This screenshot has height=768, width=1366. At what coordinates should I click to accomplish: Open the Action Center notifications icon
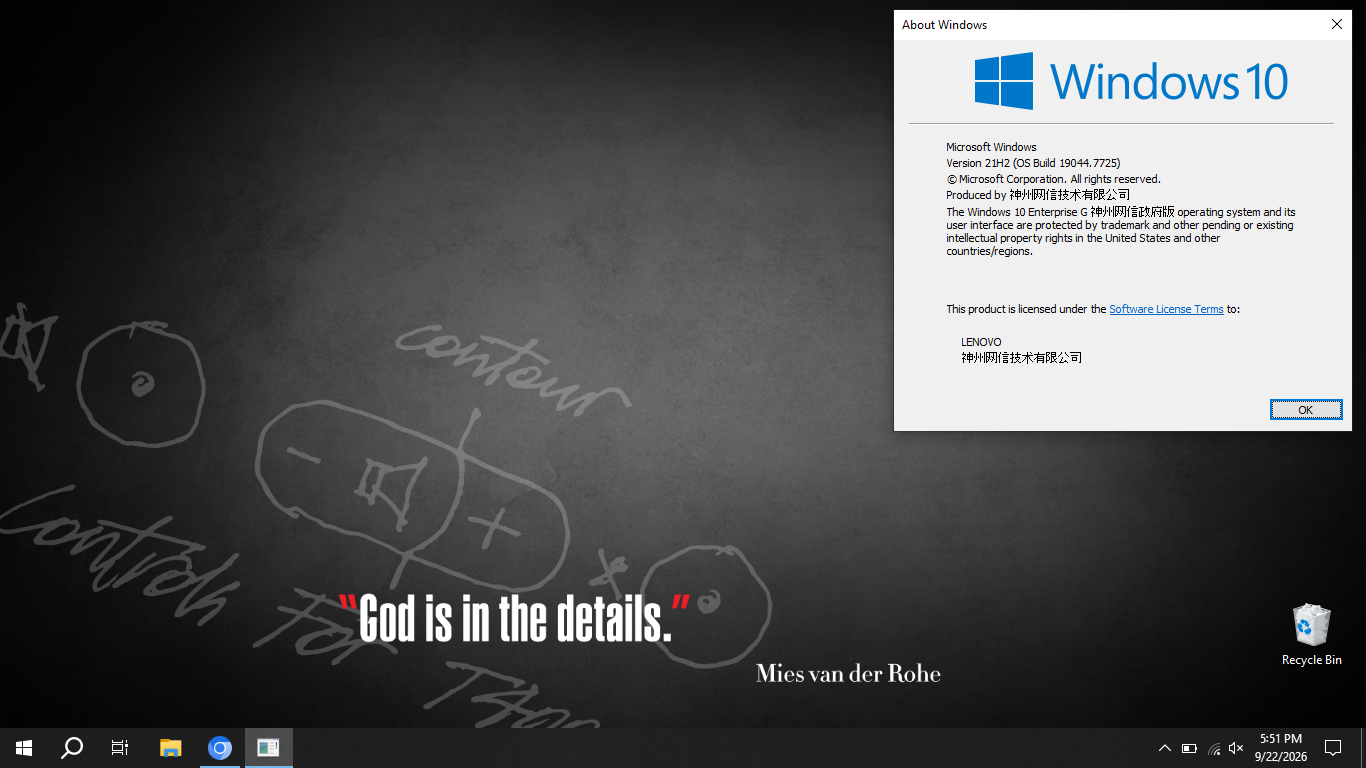[1333, 748]
